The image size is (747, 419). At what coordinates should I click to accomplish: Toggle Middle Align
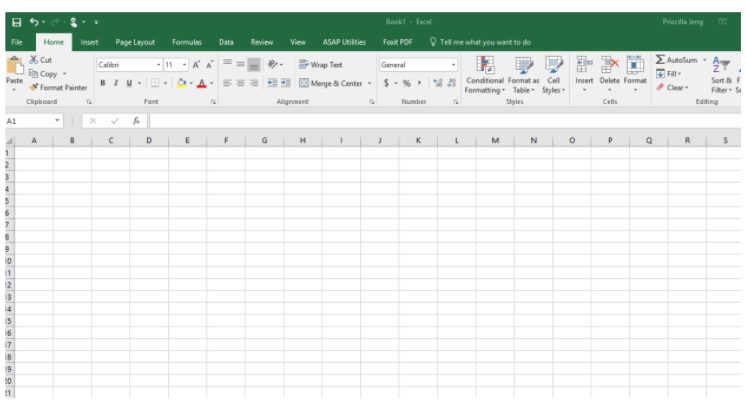(x=241, y=64)
